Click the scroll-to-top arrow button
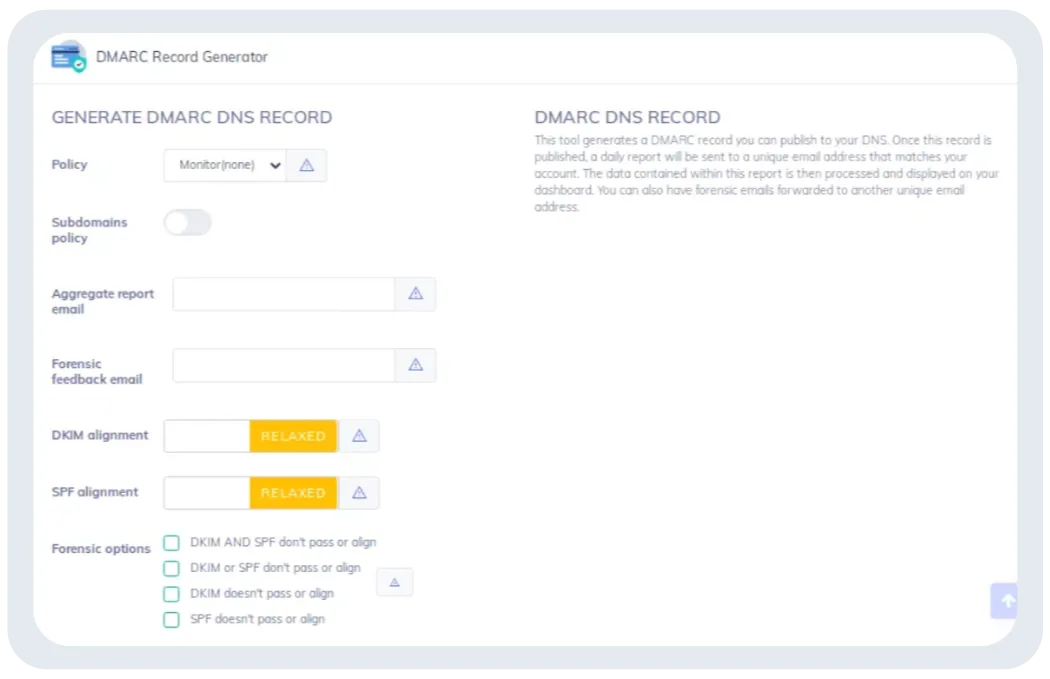 (x=1004, y=601)
